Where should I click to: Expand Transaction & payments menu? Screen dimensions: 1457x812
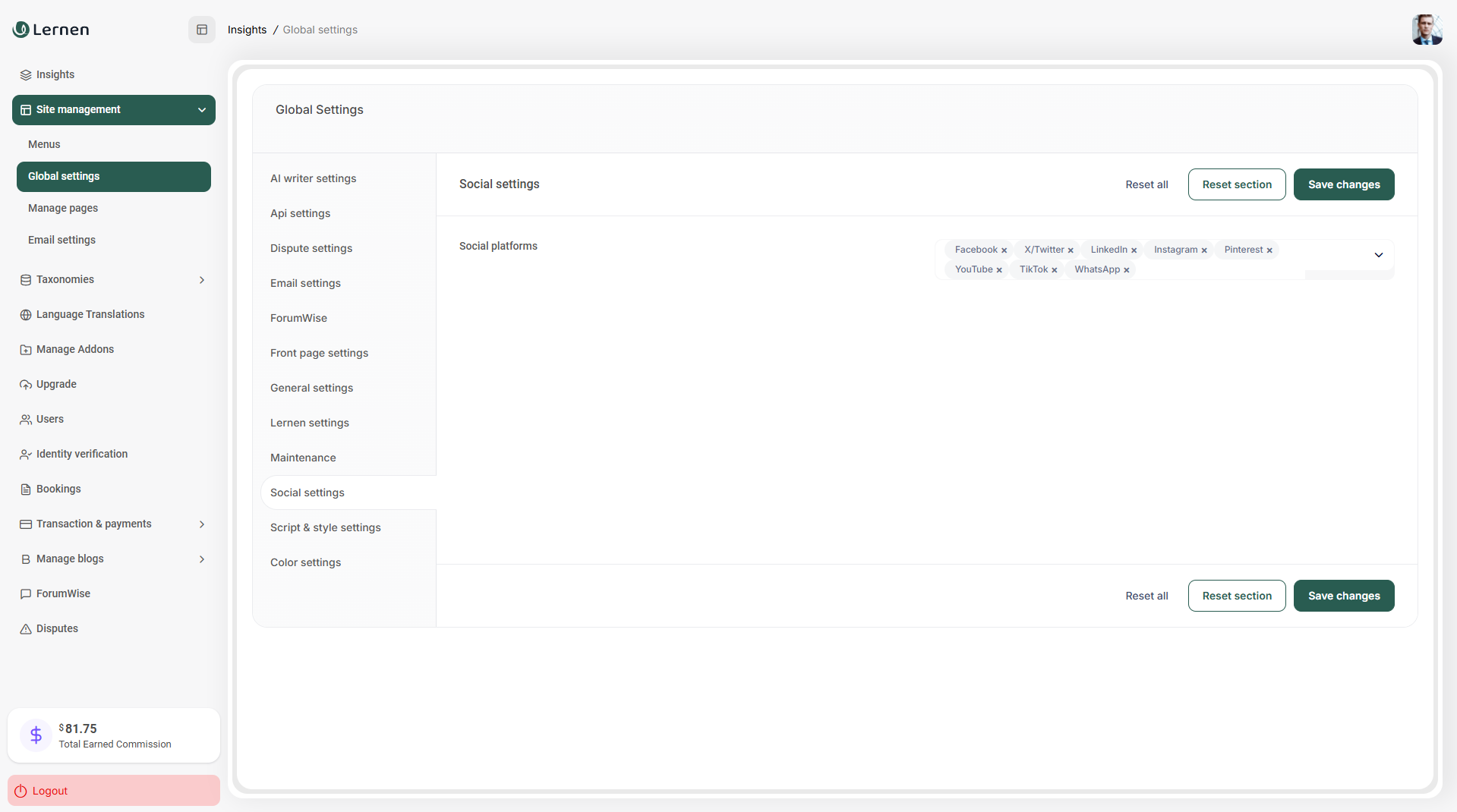(x=202, y=524)
